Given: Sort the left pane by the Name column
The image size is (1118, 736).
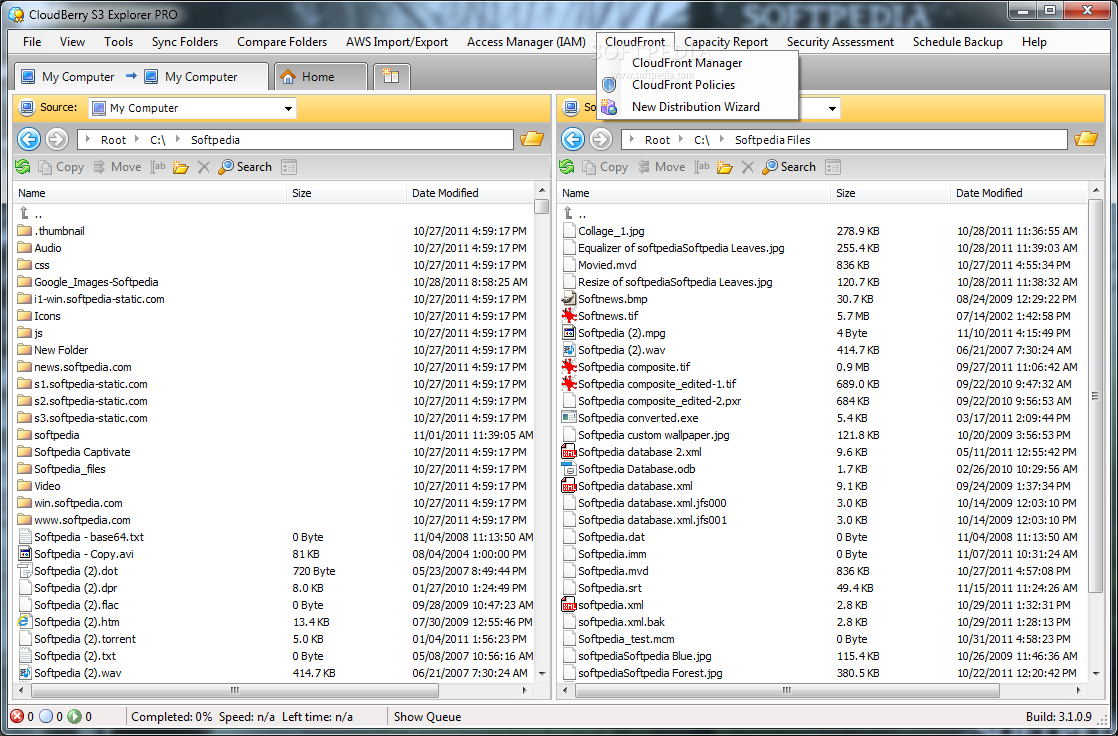Looking at the screenshot, I should pos(150,193).
